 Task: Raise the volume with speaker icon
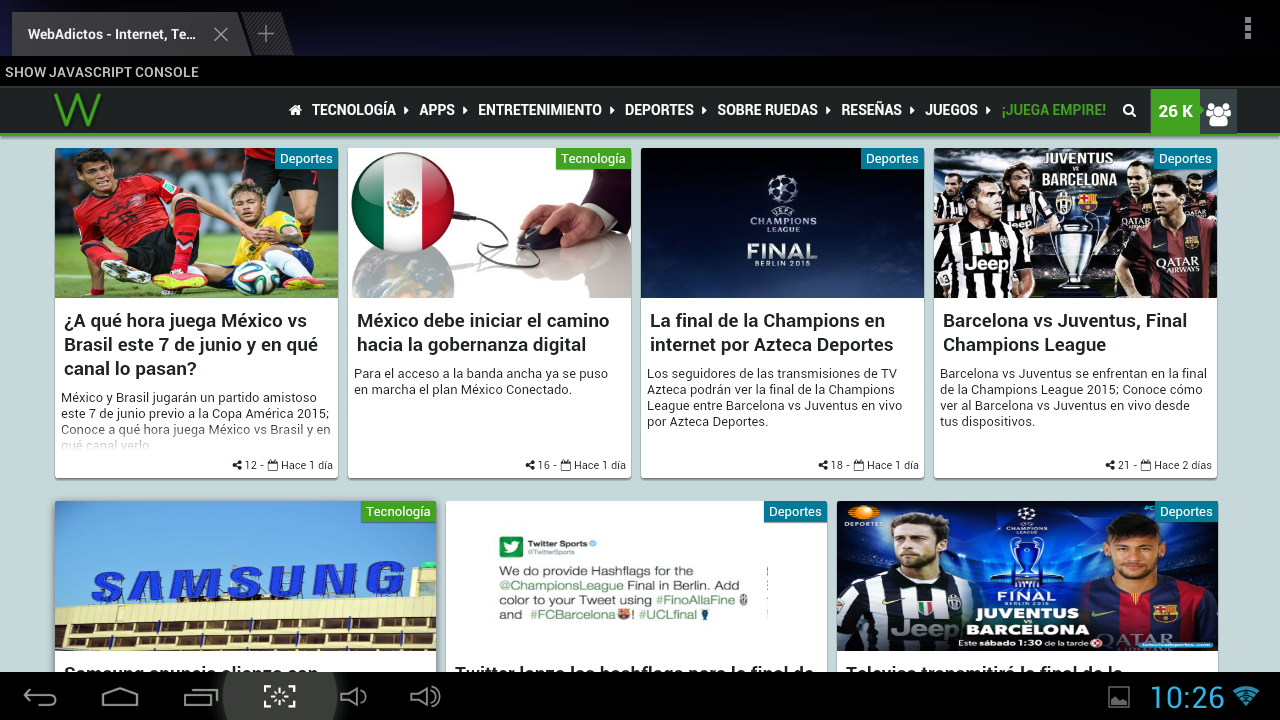point(425,697)
